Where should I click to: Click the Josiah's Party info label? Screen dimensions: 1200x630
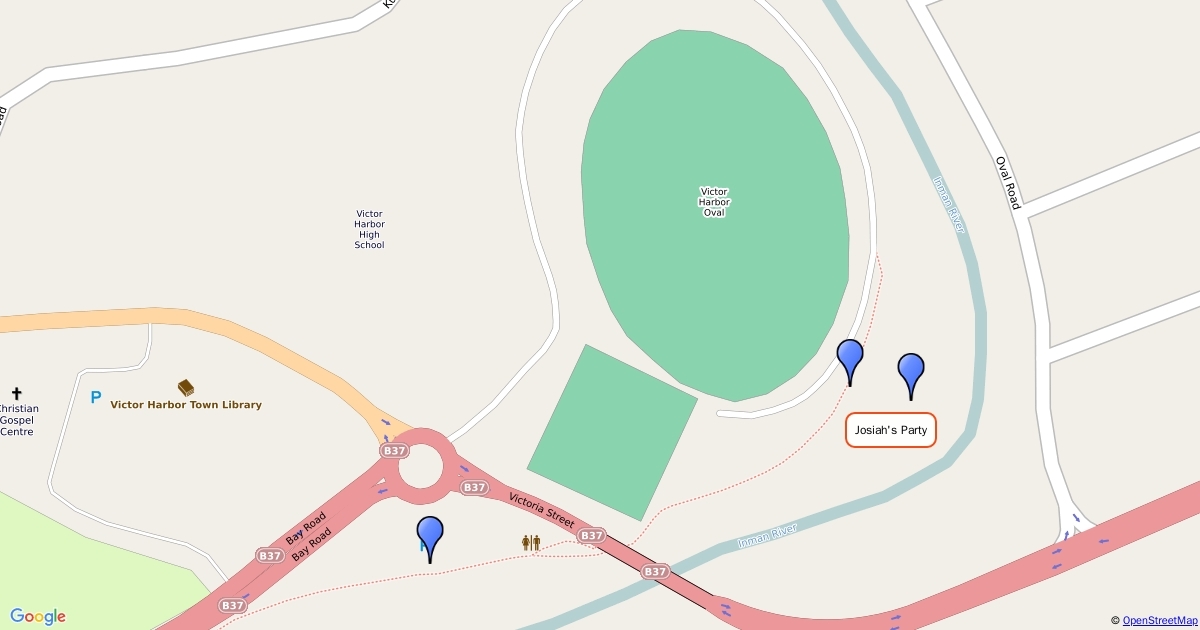891,430
